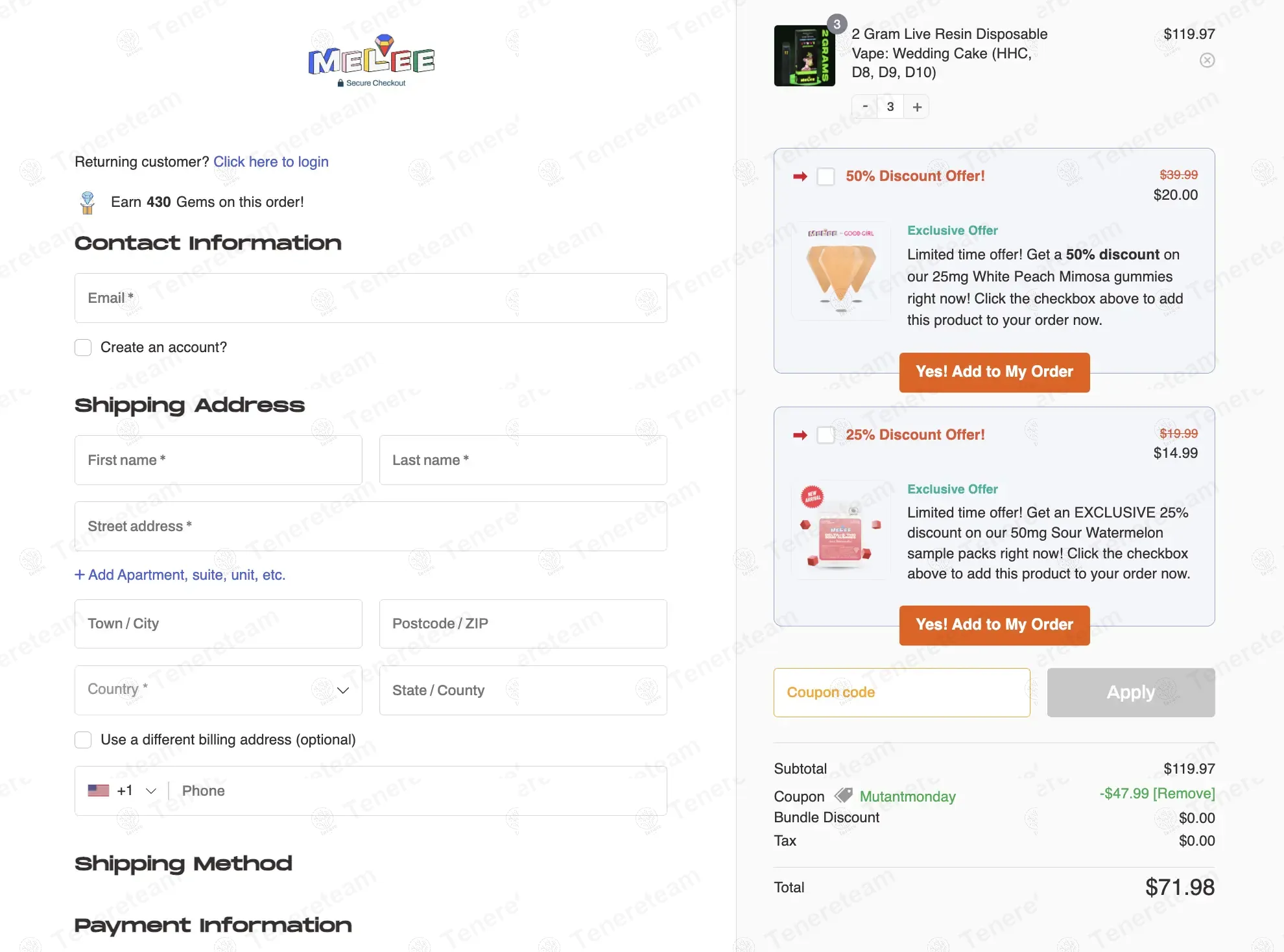This screenshot has width=1284, height=952.
Task: Check the 25% Discount Offer checkbox
Action: coord(826,435)
